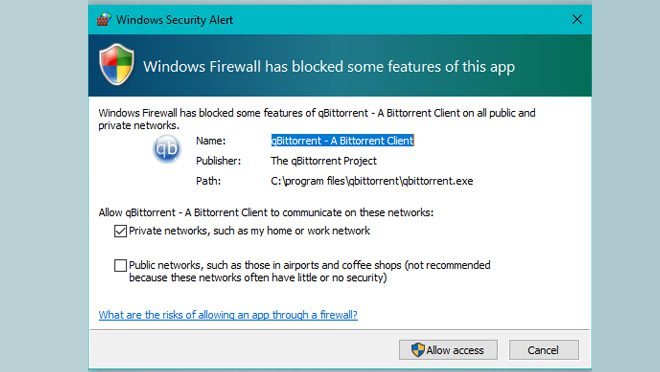Click the blocked features banner heading
The height and width of the screenshot is (372, 660).
329,66
